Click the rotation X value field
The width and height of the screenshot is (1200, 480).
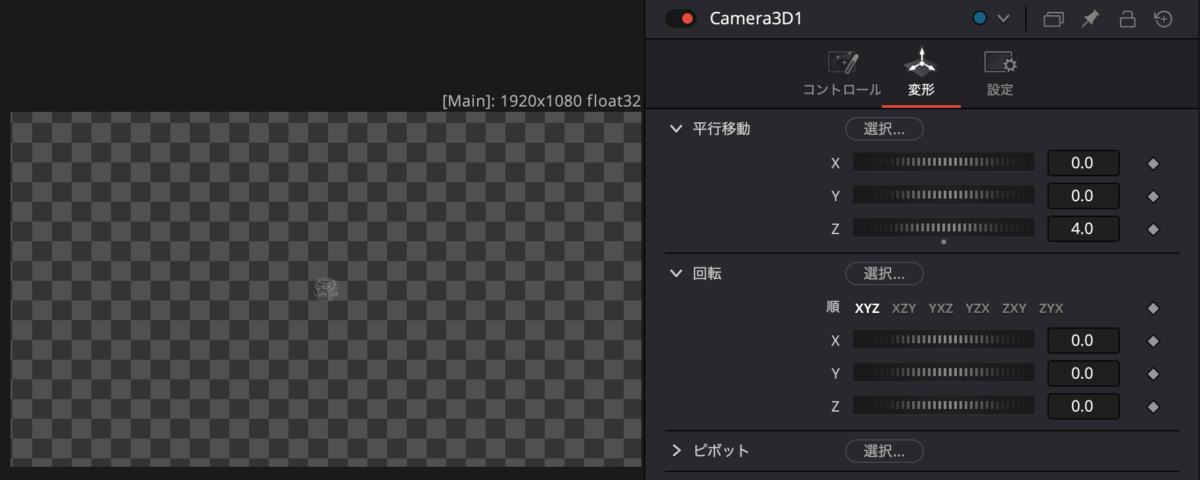coord(1083,341)
